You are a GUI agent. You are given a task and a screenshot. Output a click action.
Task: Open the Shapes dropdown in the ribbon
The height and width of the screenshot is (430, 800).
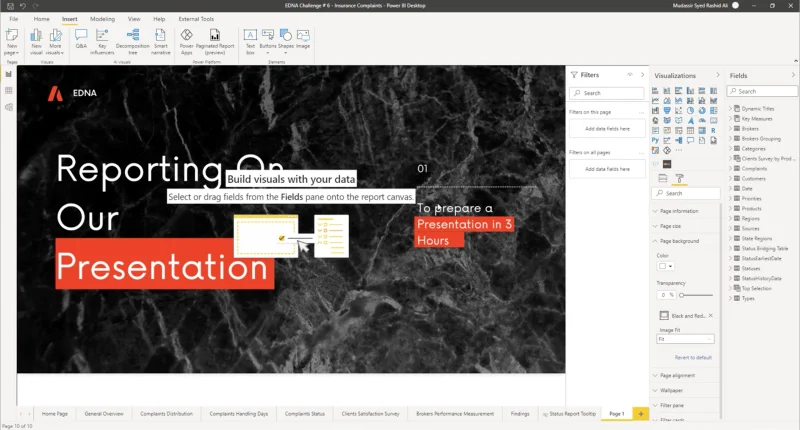286,42
